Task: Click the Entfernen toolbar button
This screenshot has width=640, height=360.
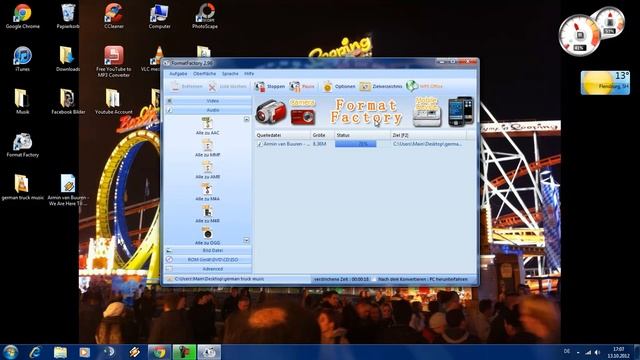Action: pos(186,86)
